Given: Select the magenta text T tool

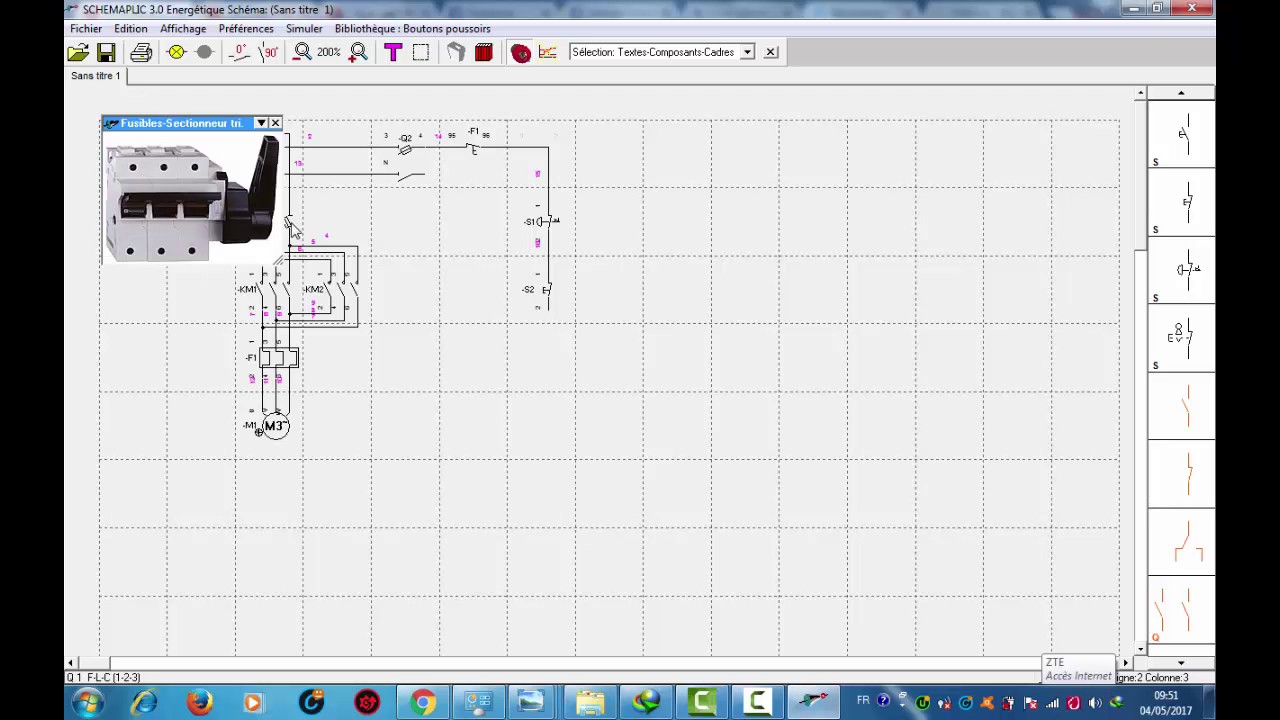Looking at the screenshot, I should [x=392, y=52].
